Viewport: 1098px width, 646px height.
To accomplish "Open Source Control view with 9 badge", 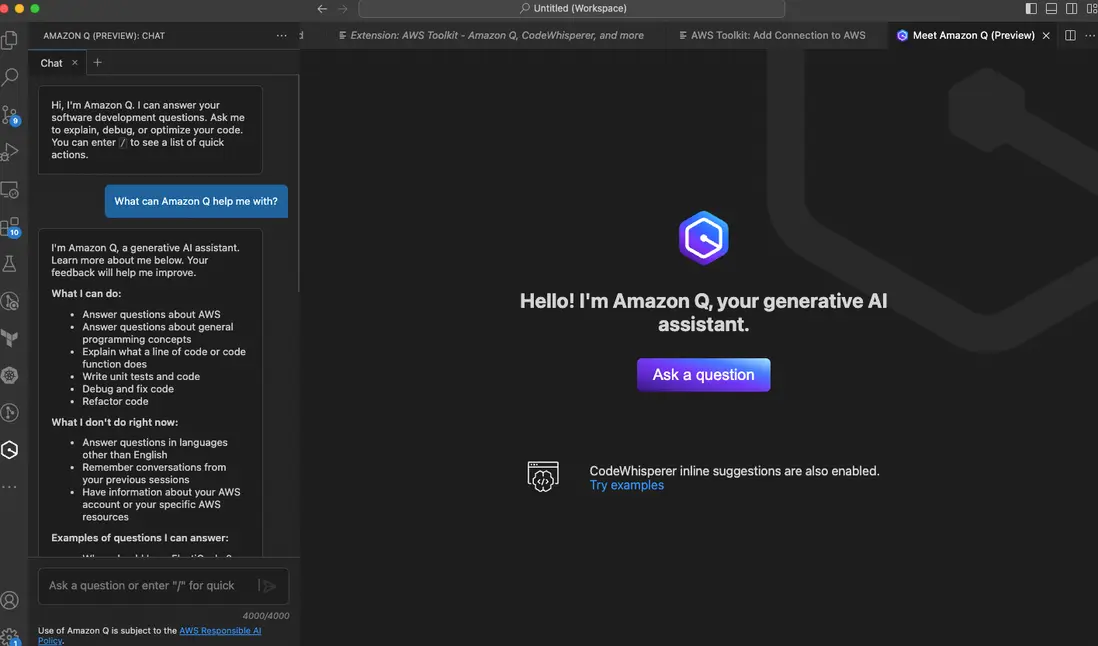I will coord(10,115).
